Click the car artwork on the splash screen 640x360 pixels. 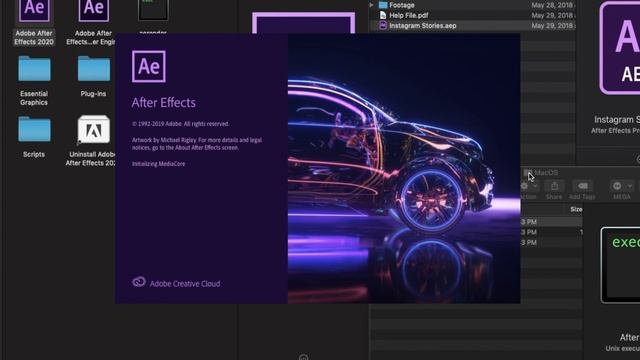tap(404, 169)
